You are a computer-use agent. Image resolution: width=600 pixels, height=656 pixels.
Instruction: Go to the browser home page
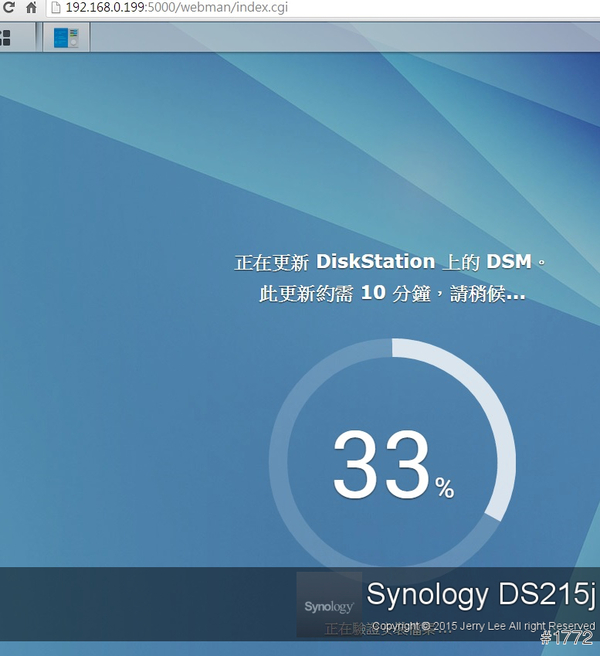click(31, 8)
